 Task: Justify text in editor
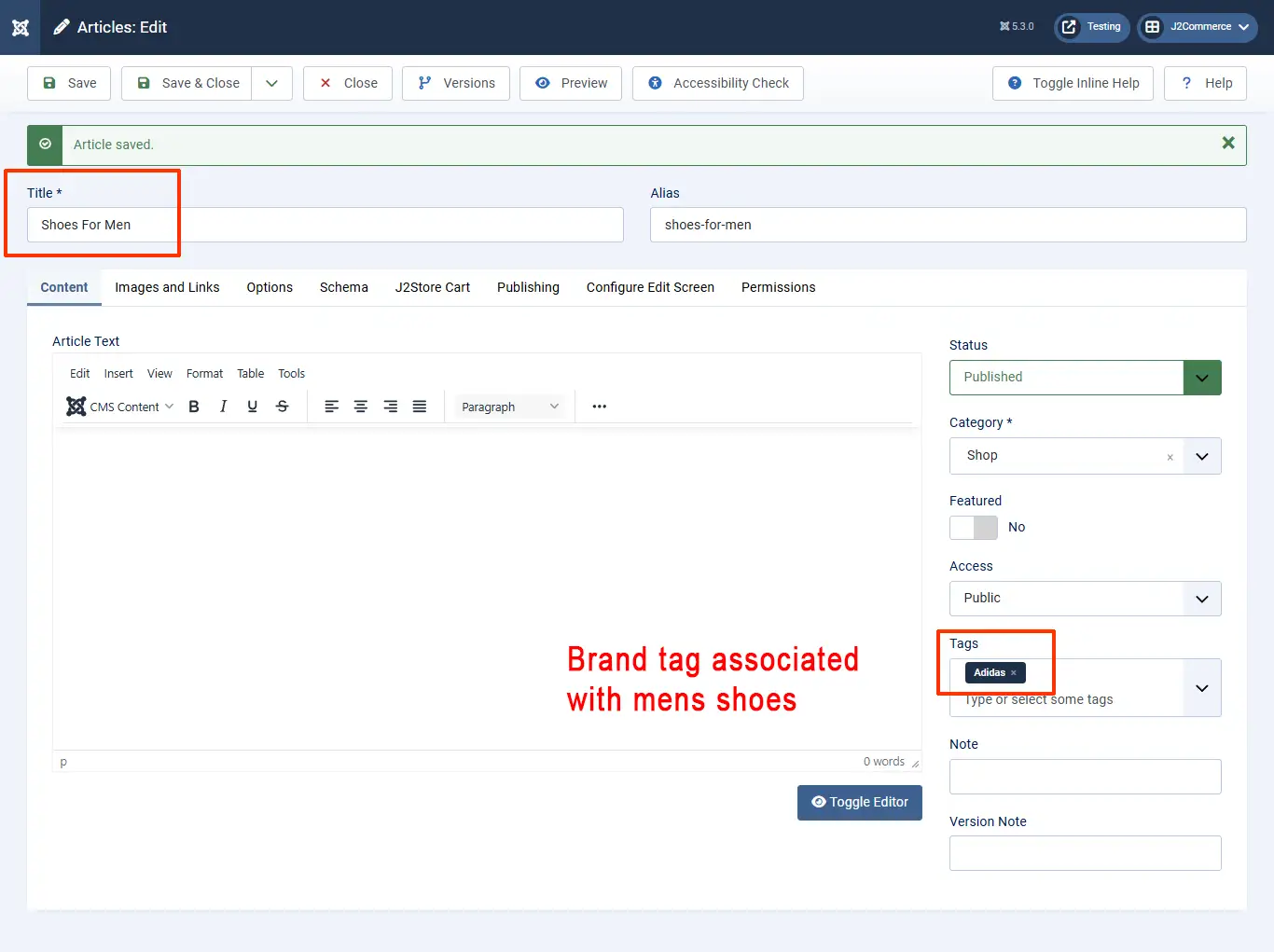(420, 407)
